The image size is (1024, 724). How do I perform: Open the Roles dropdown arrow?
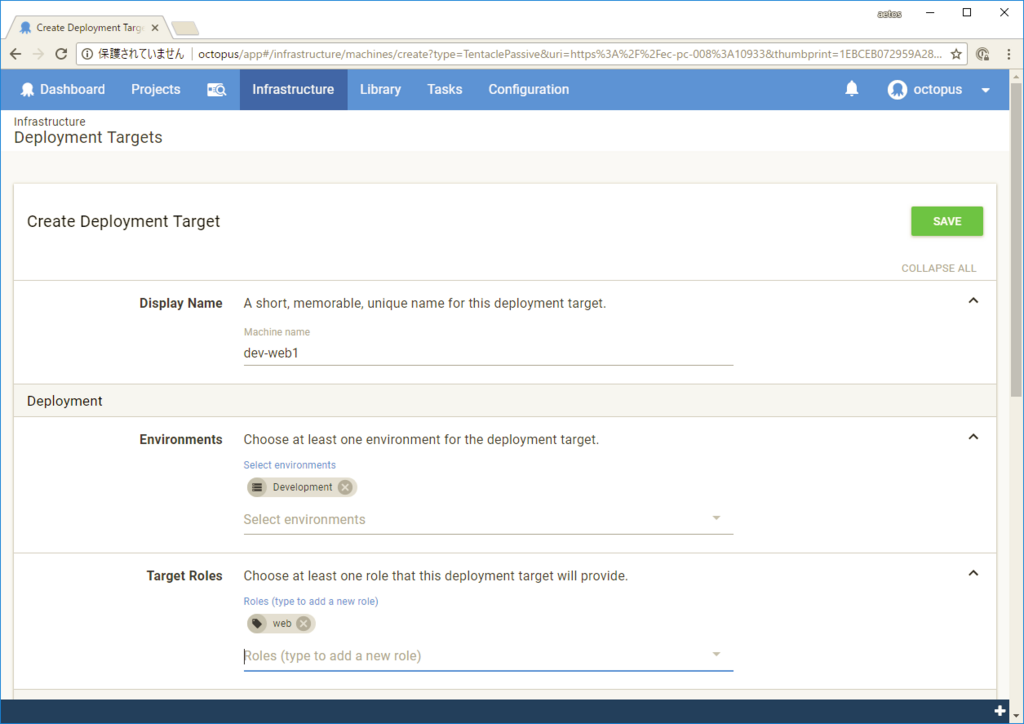point(716,655)
